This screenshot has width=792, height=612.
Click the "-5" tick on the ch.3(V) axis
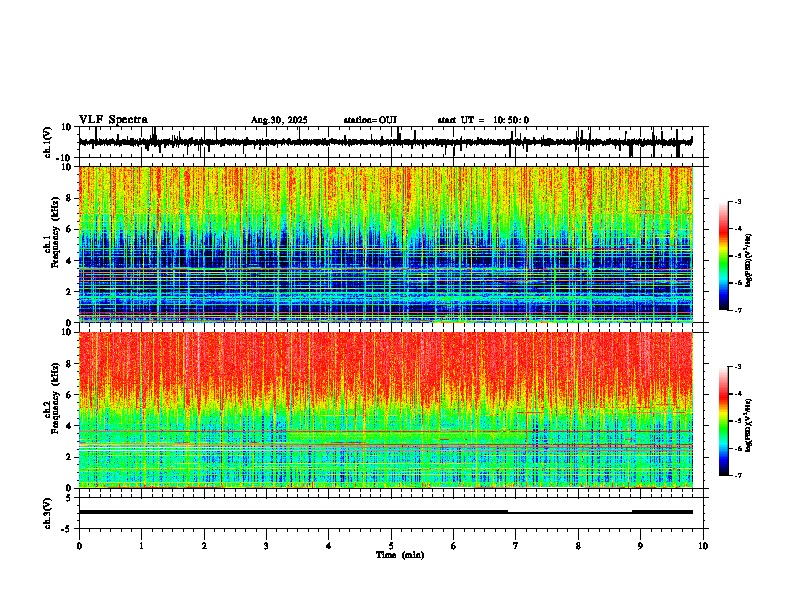(x=66, y=529)
